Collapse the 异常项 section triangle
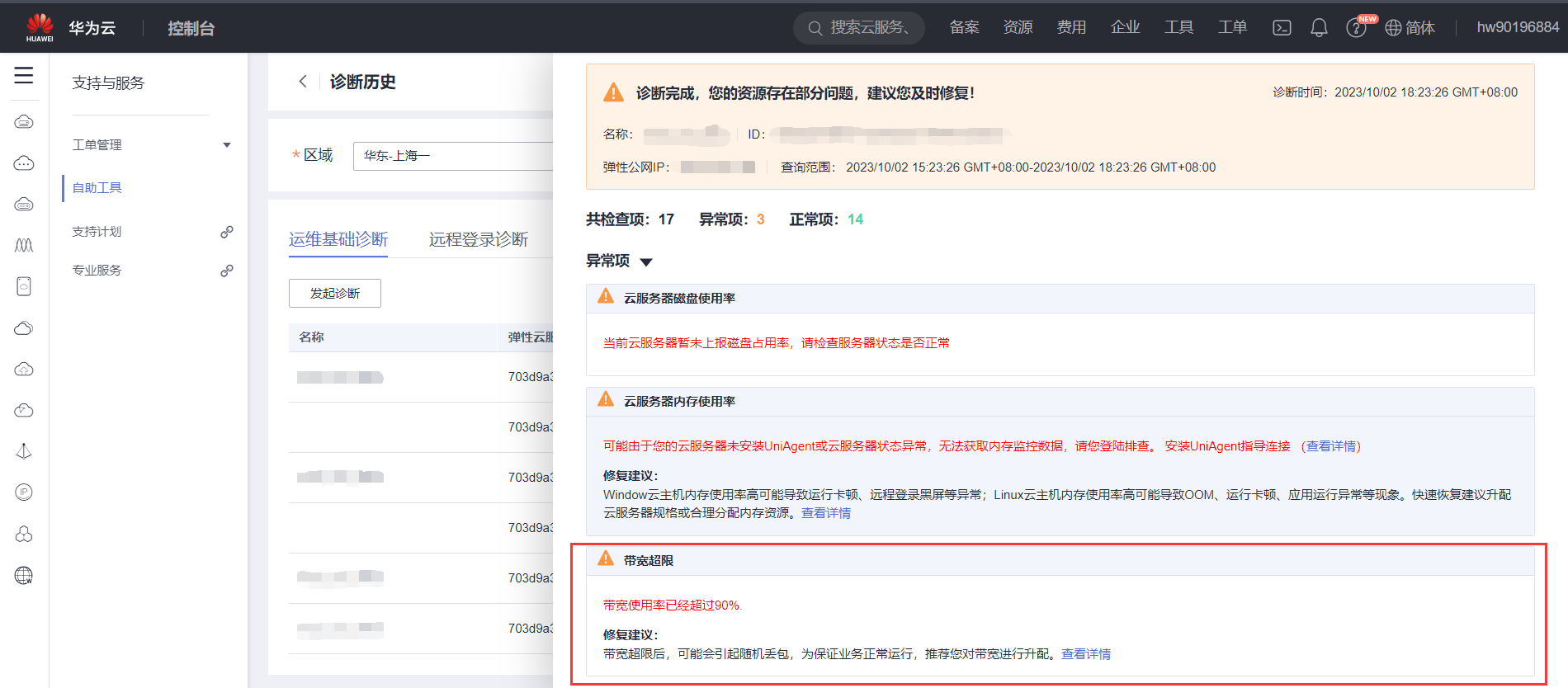Image resolution: width=1568 pixels, height=688 pixels. (646, 262)
